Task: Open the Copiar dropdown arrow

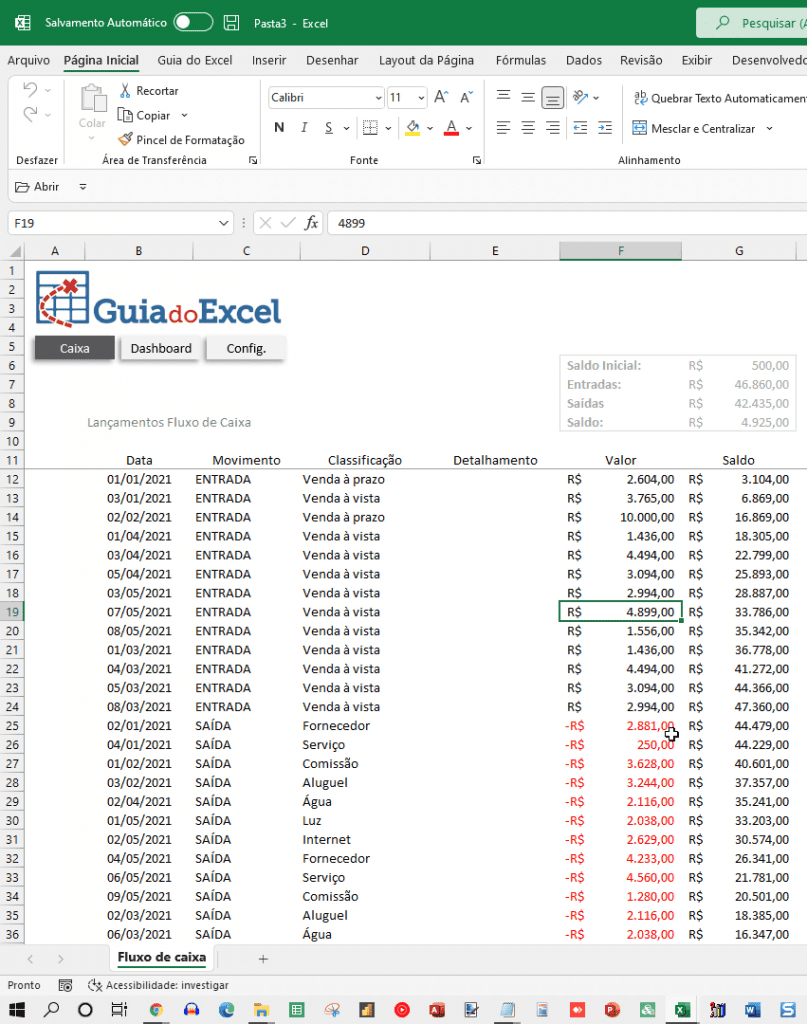Action: point(184,115)
